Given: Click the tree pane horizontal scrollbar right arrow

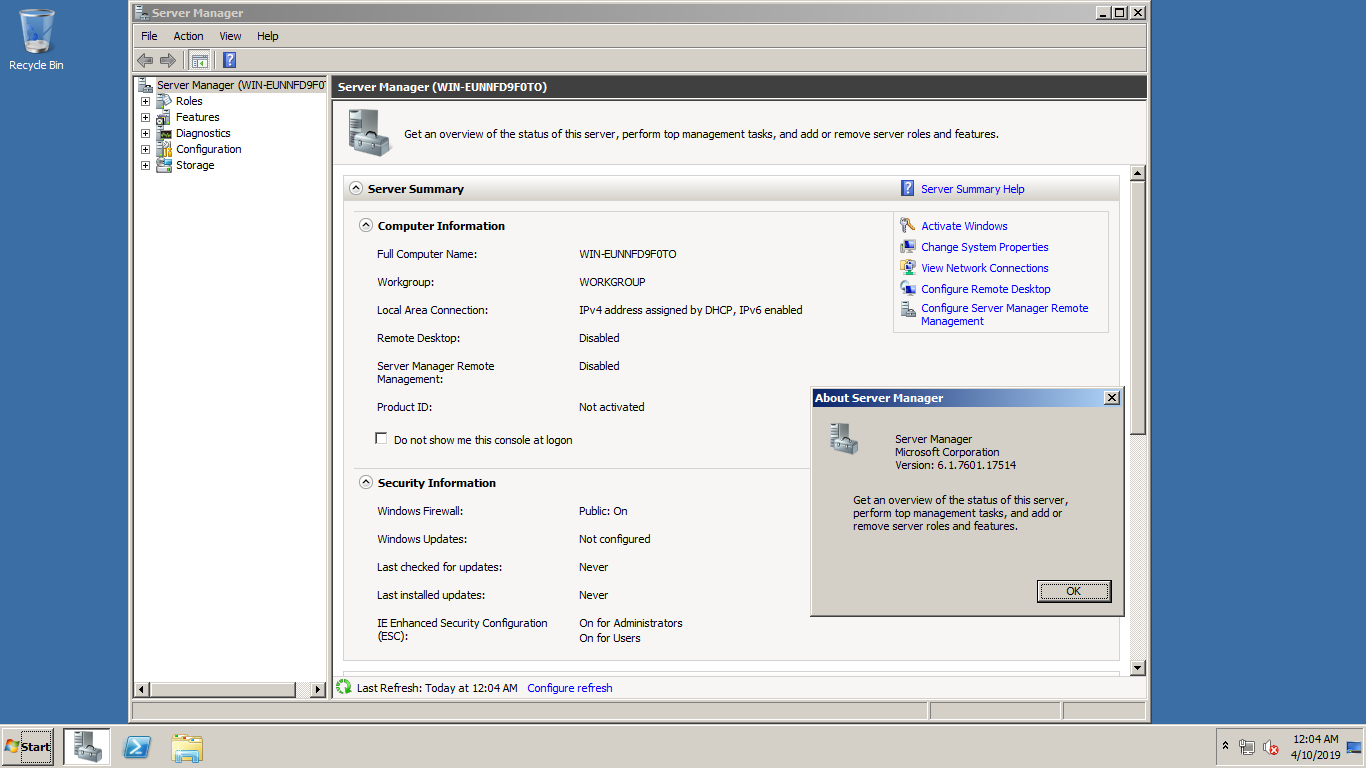Looking at the screenshot, I should (318, 689).
